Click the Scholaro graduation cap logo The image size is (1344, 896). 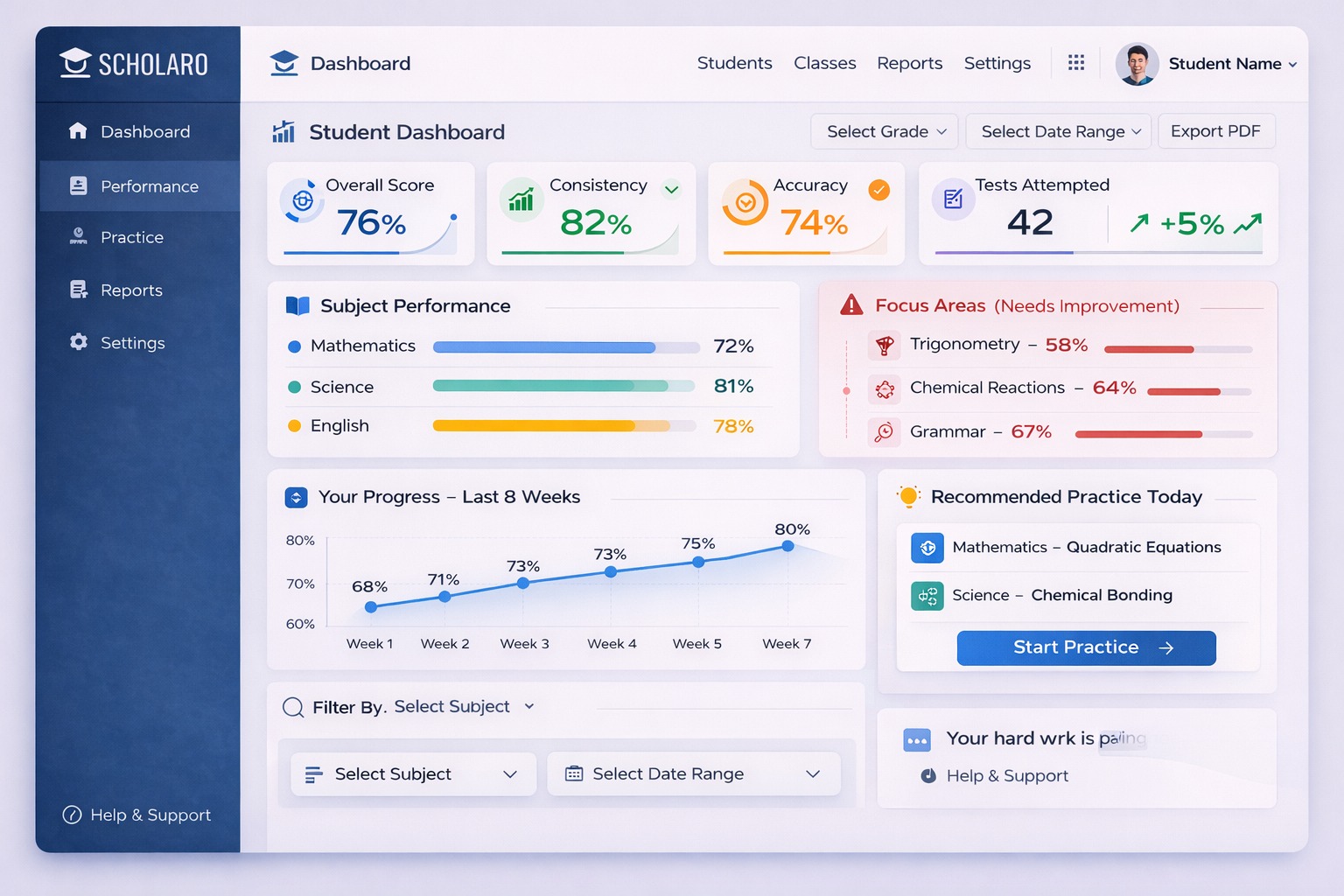tap(74, 62)
